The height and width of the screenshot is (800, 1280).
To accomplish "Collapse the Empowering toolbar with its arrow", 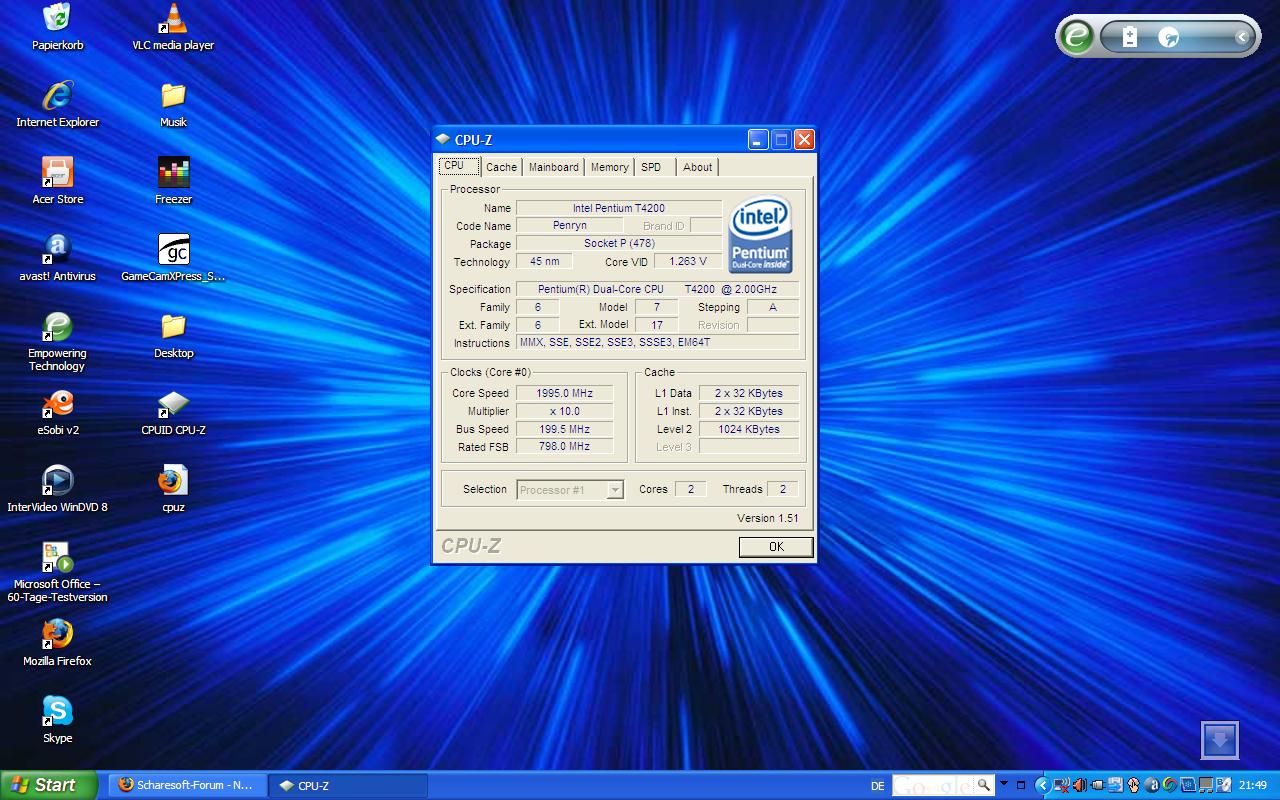I will point(1241,37).
